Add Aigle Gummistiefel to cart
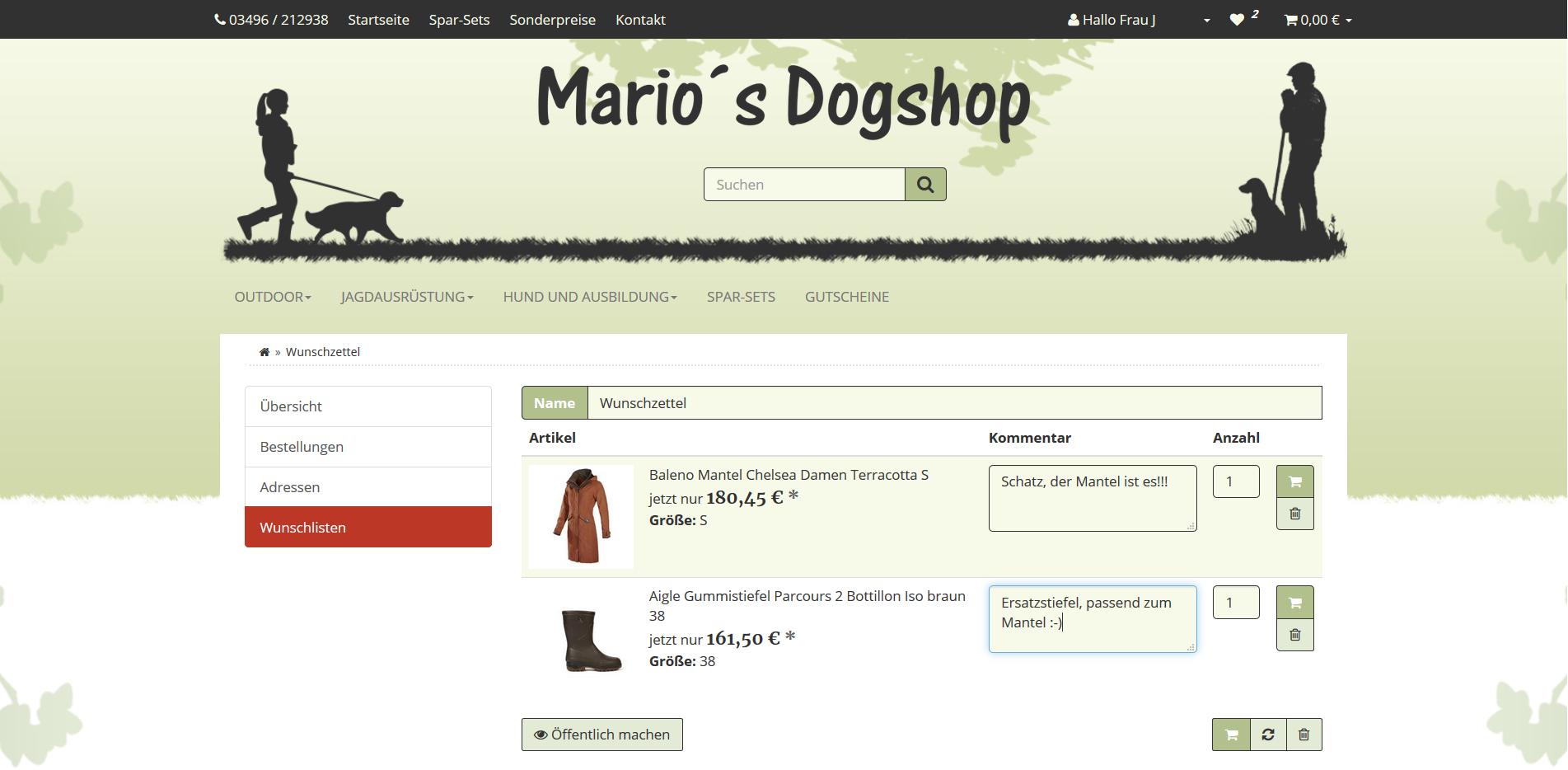Viewport: 1568px width, 770px height. pos(1295,603)
